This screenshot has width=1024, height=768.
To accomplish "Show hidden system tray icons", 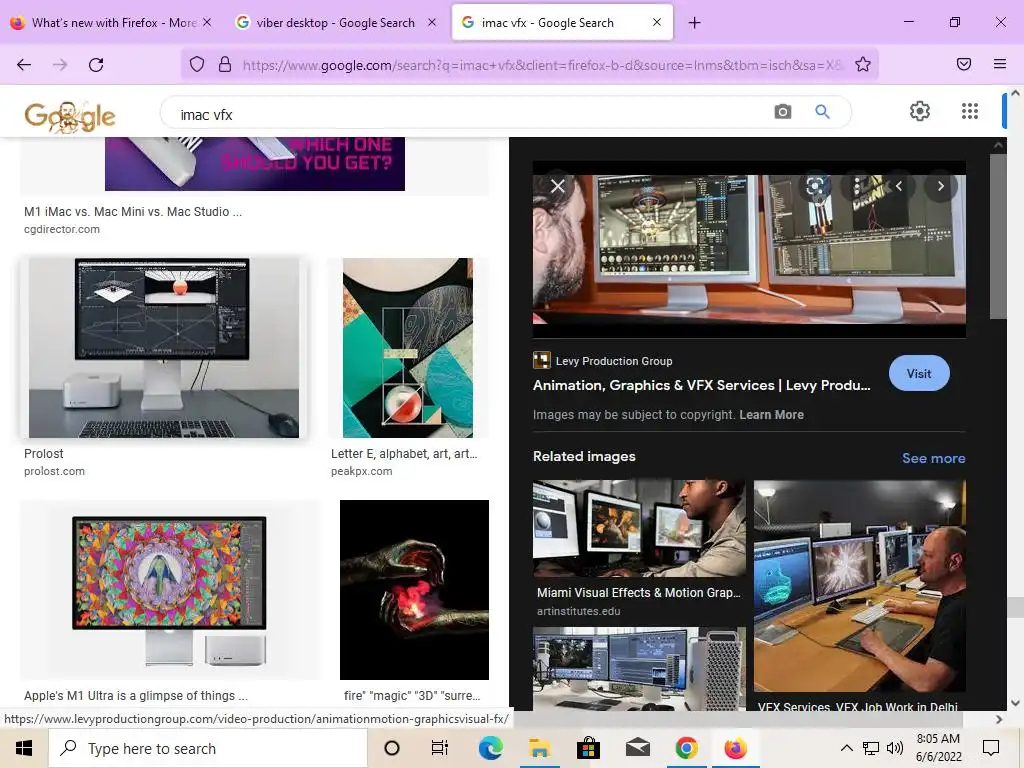I will point(846,748).
